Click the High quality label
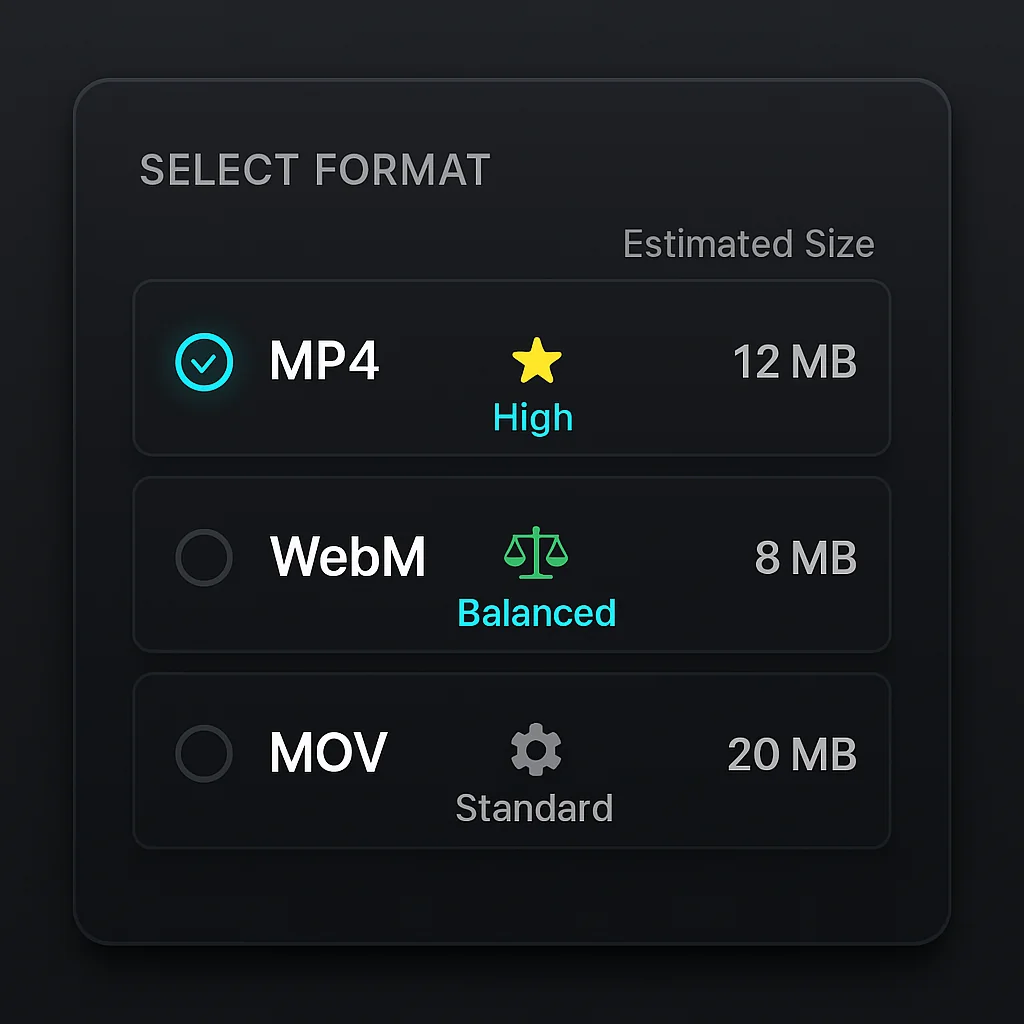Image resolution: width=1024 pixels, height=1024 pixels. click(x=532, y=416)
